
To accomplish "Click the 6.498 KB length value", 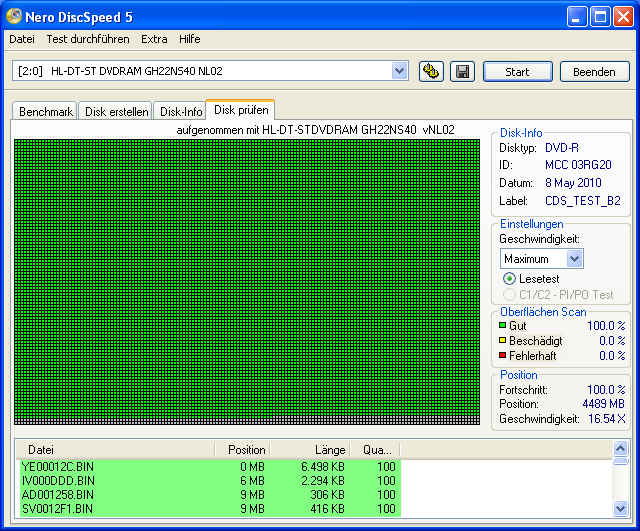I will [x=323, y=467].
